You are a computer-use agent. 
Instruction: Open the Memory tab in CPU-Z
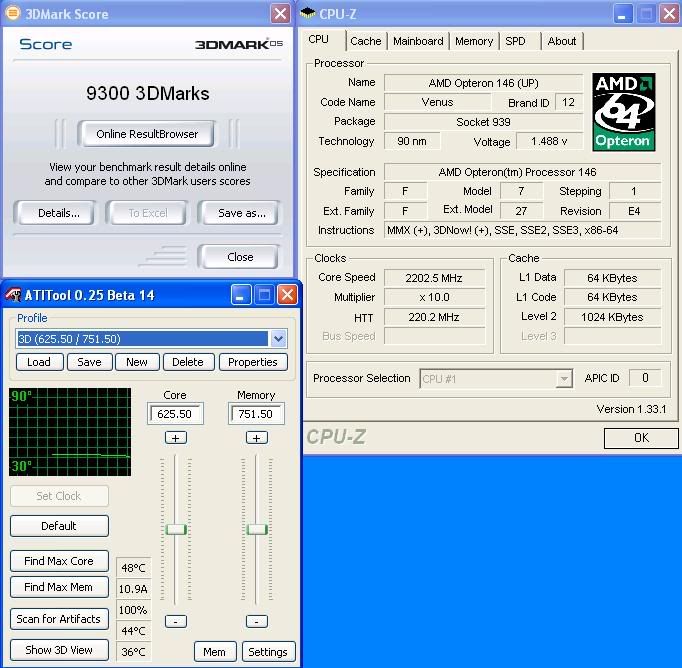[474, 41]
